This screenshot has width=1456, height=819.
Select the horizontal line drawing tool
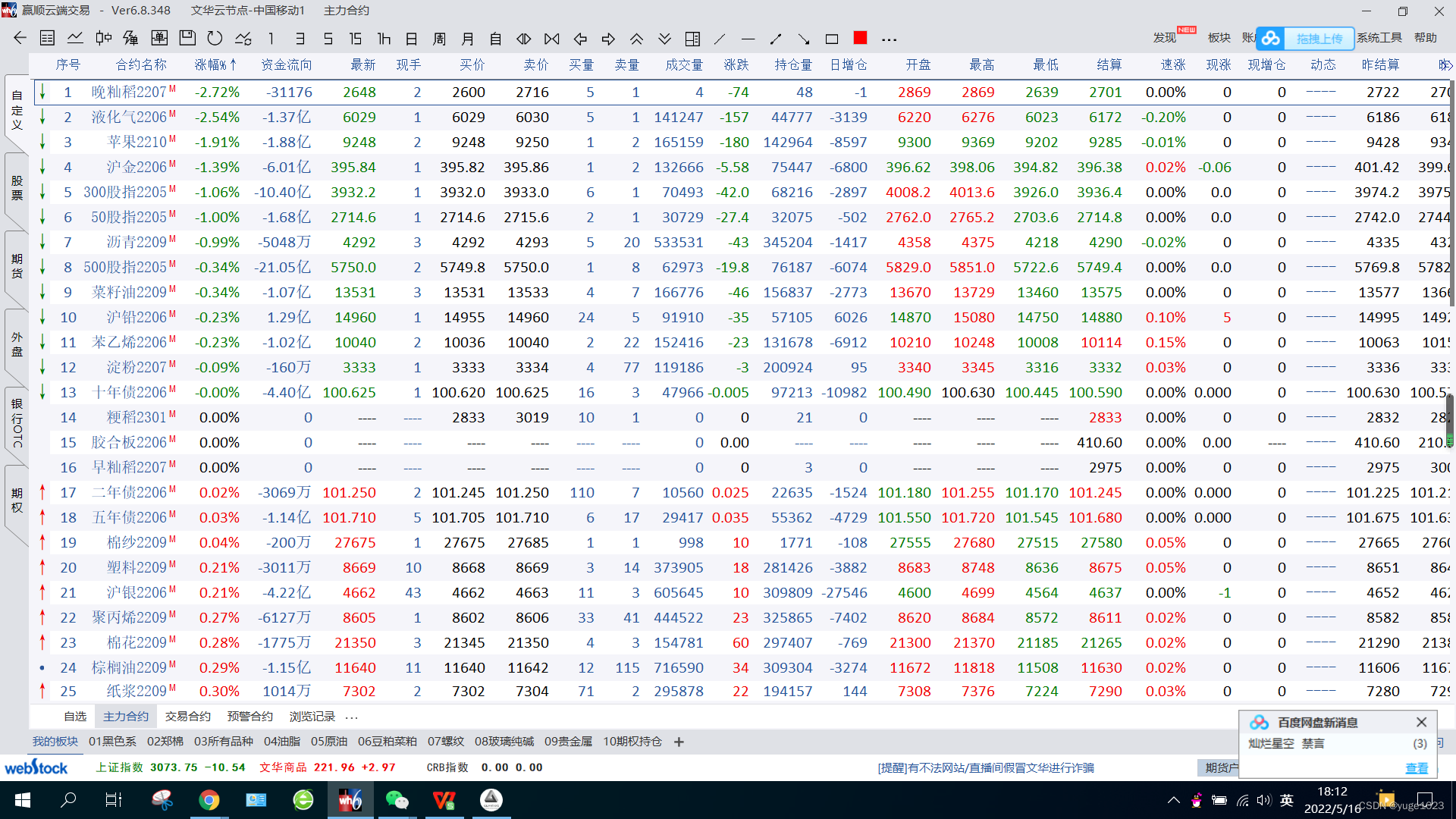click(x=748, y=38)
